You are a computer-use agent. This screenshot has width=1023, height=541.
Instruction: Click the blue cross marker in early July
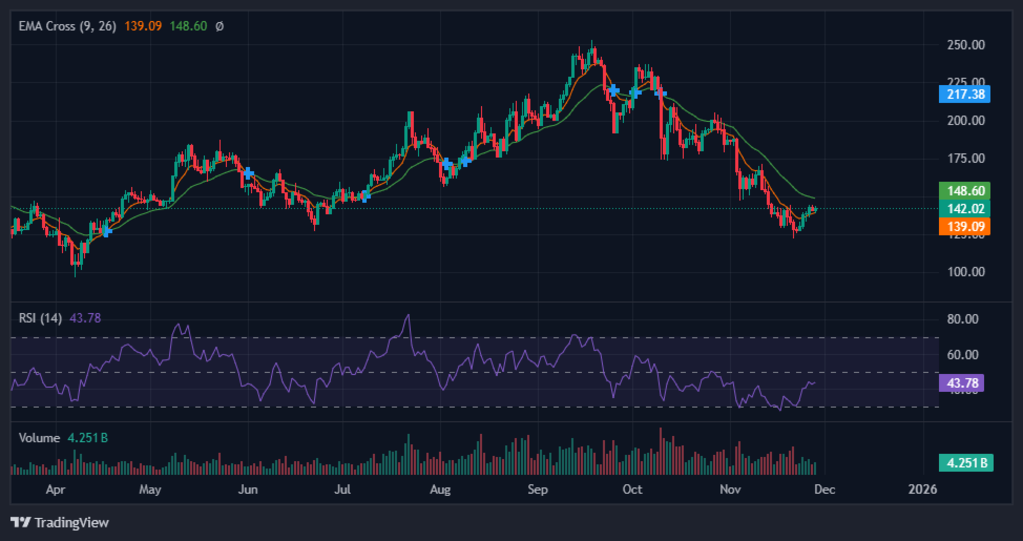coord(366,195)
